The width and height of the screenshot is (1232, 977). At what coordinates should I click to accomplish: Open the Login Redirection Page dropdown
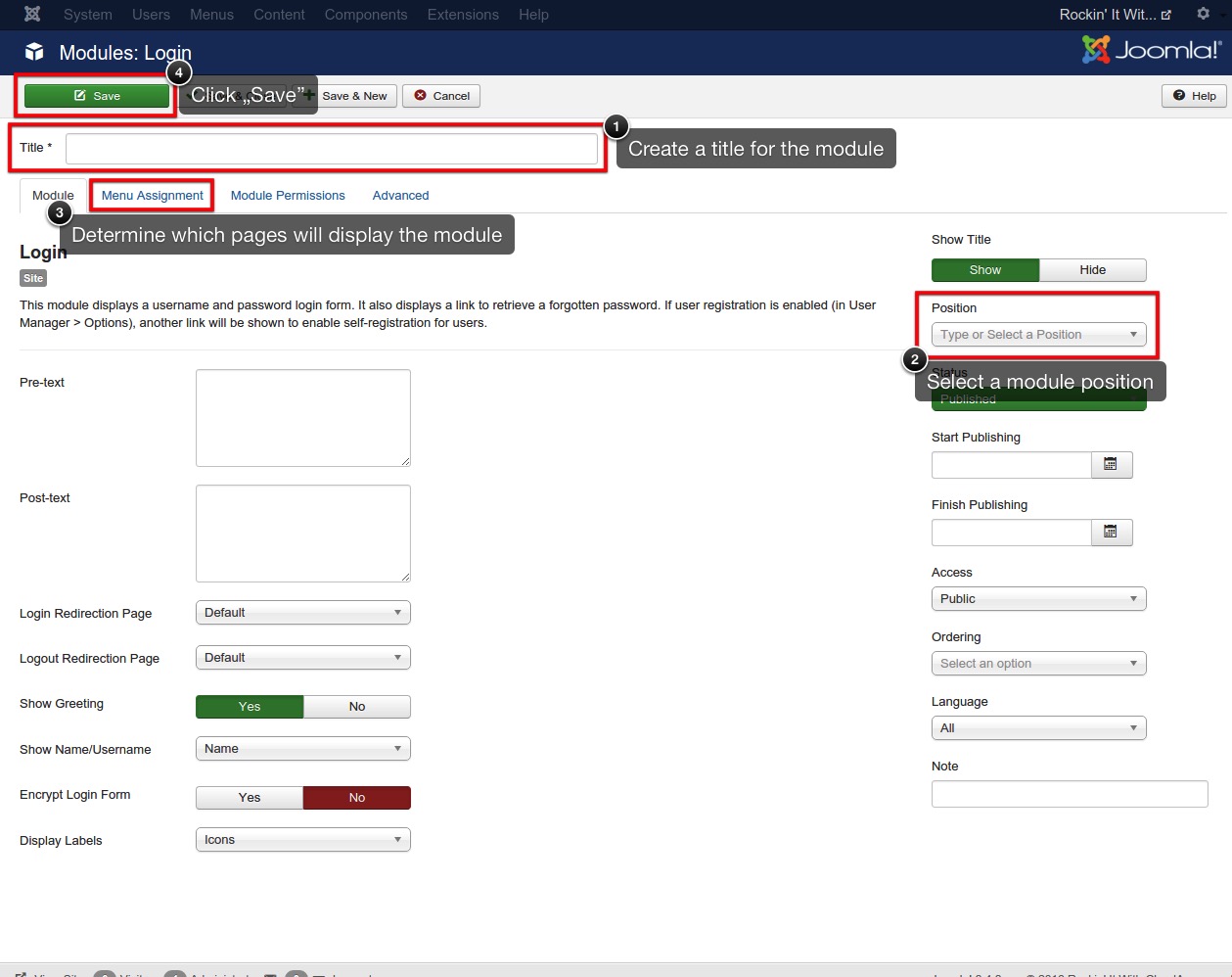[x=302, y=613]
